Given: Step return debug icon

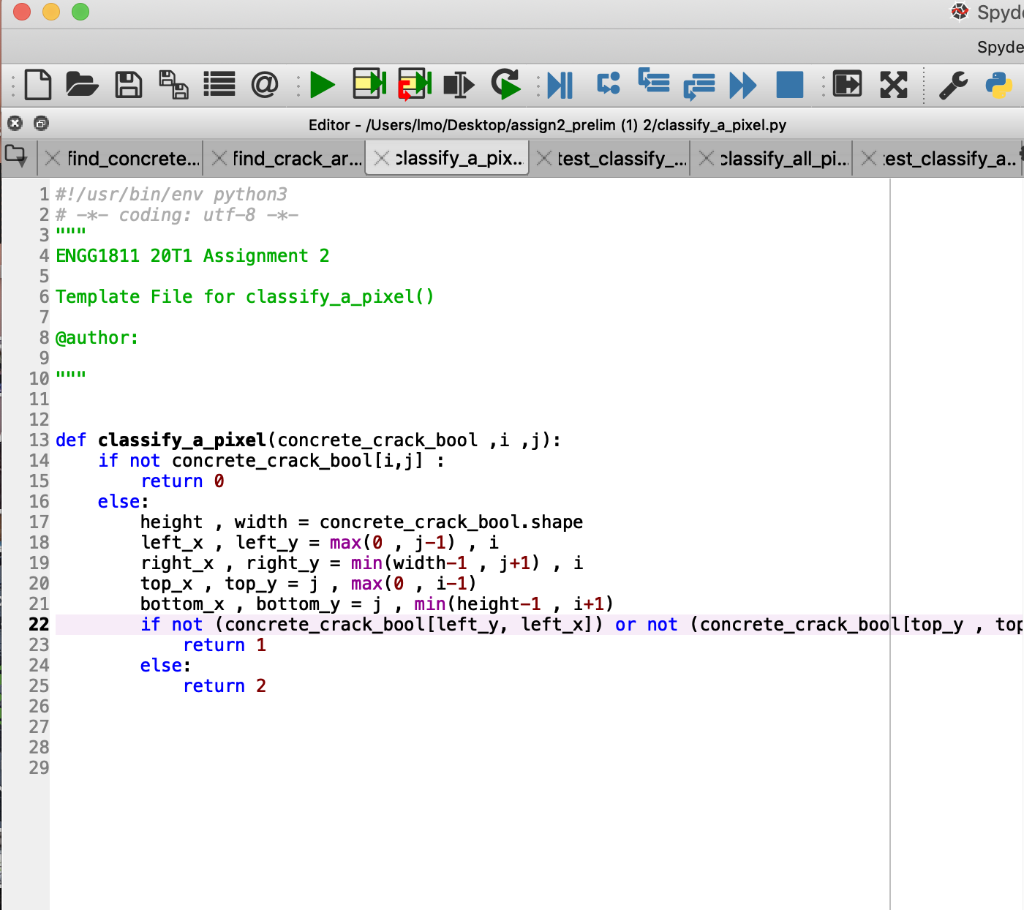Looking at the screenshot, I should (699, 86).
